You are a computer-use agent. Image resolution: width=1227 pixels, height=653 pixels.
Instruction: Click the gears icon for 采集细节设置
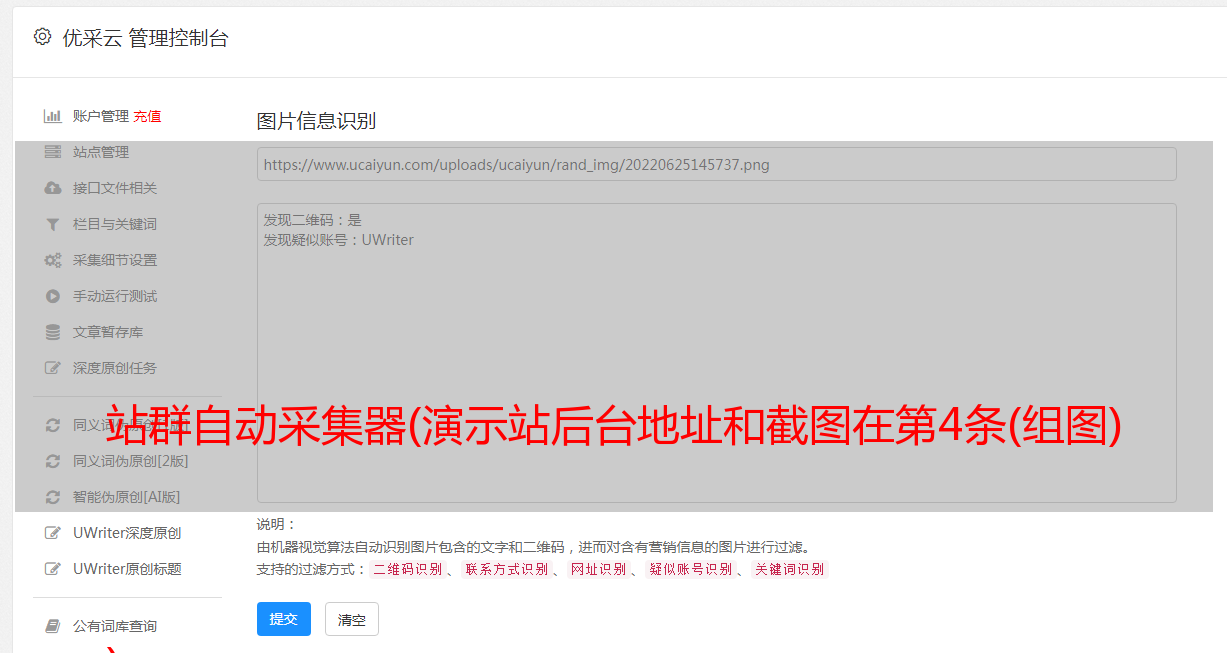(53, 260)
